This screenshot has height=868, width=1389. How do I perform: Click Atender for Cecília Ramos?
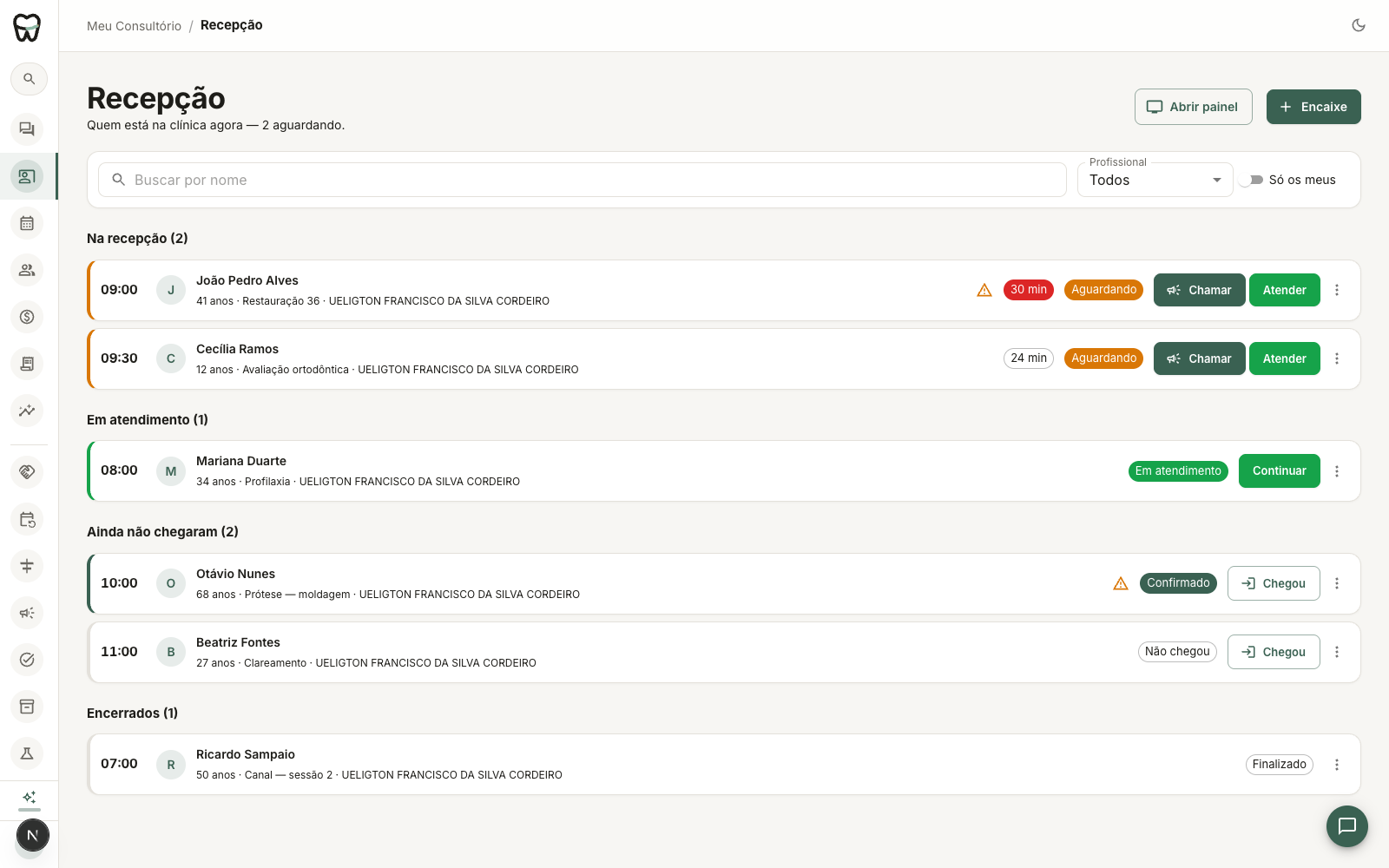pos(1284,358)
